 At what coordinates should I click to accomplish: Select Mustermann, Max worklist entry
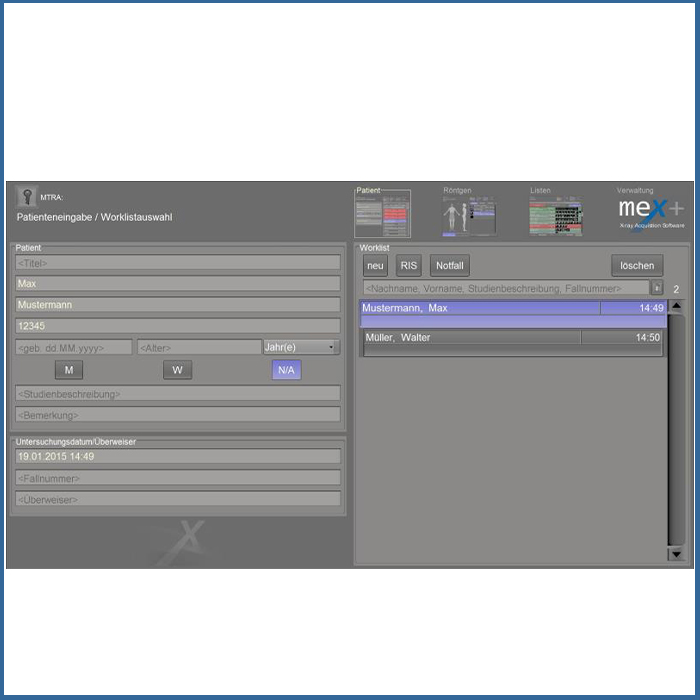point(480,308)
